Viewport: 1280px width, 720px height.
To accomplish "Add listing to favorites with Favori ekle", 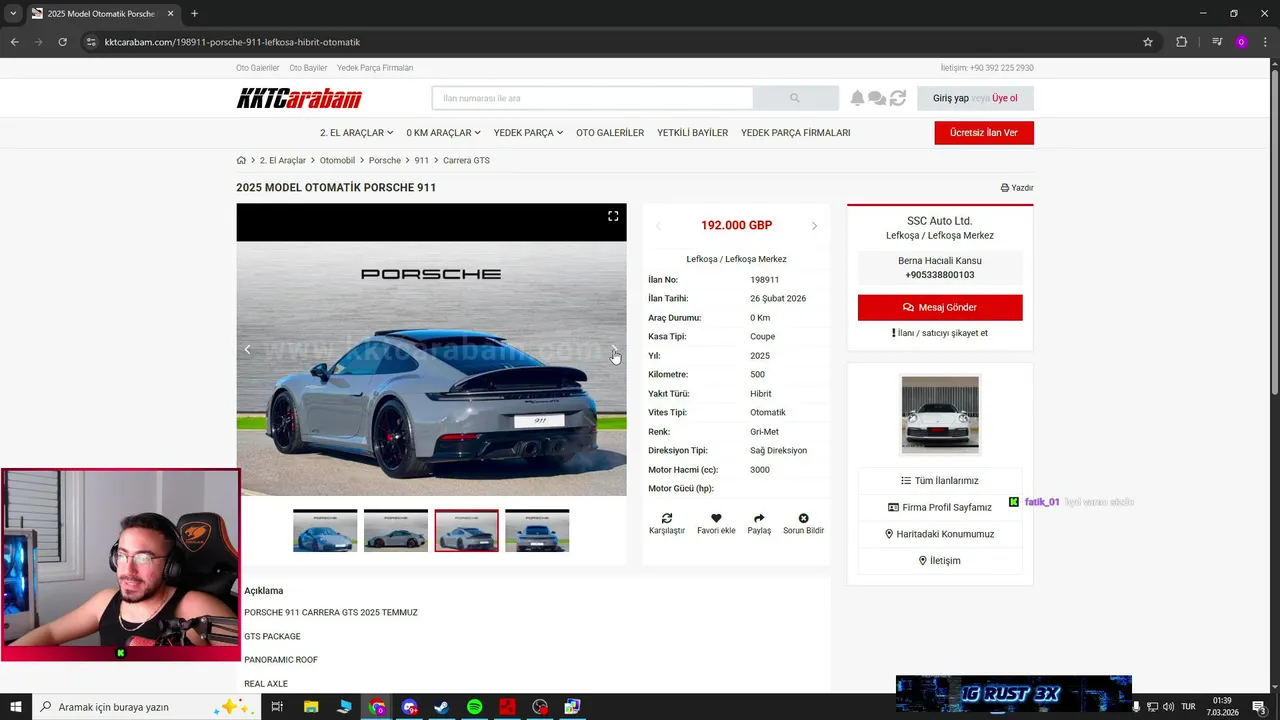I will pos(716,524).
